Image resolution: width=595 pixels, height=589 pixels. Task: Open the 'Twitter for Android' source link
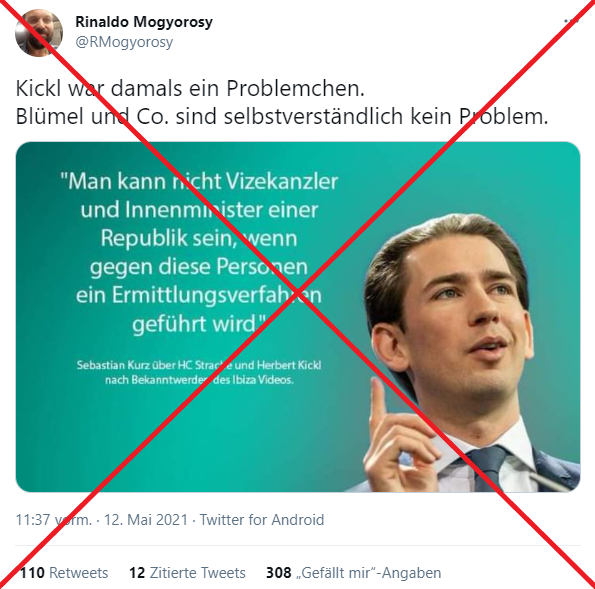coord(262,520)
